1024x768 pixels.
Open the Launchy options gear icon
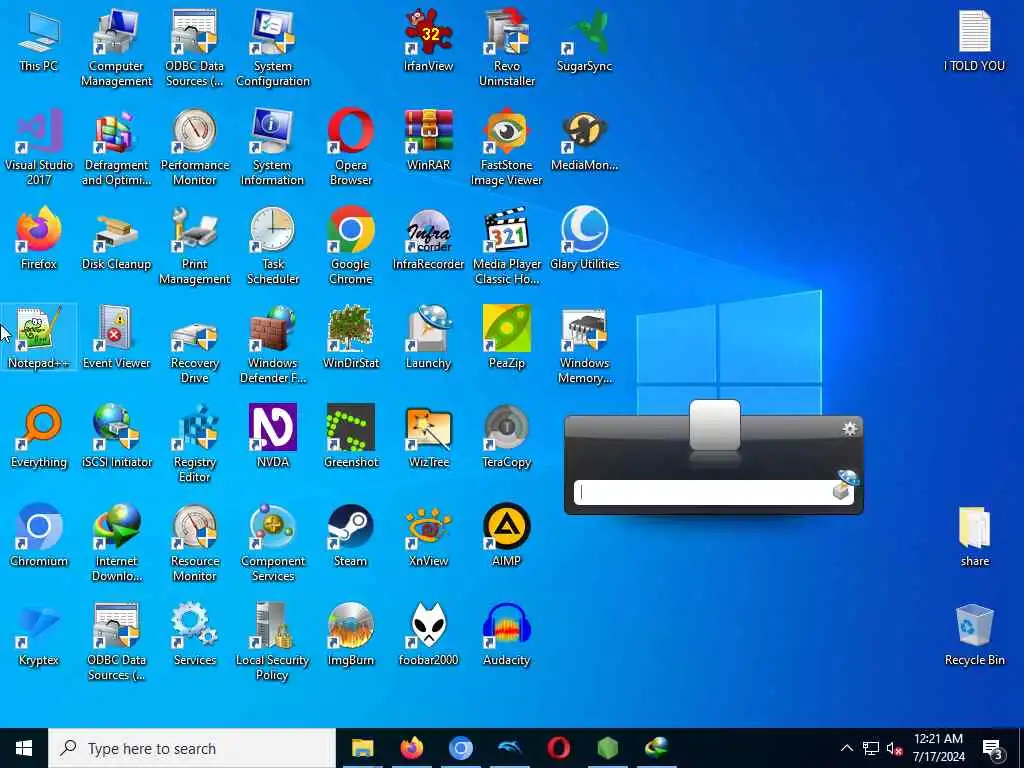(849, 428)
